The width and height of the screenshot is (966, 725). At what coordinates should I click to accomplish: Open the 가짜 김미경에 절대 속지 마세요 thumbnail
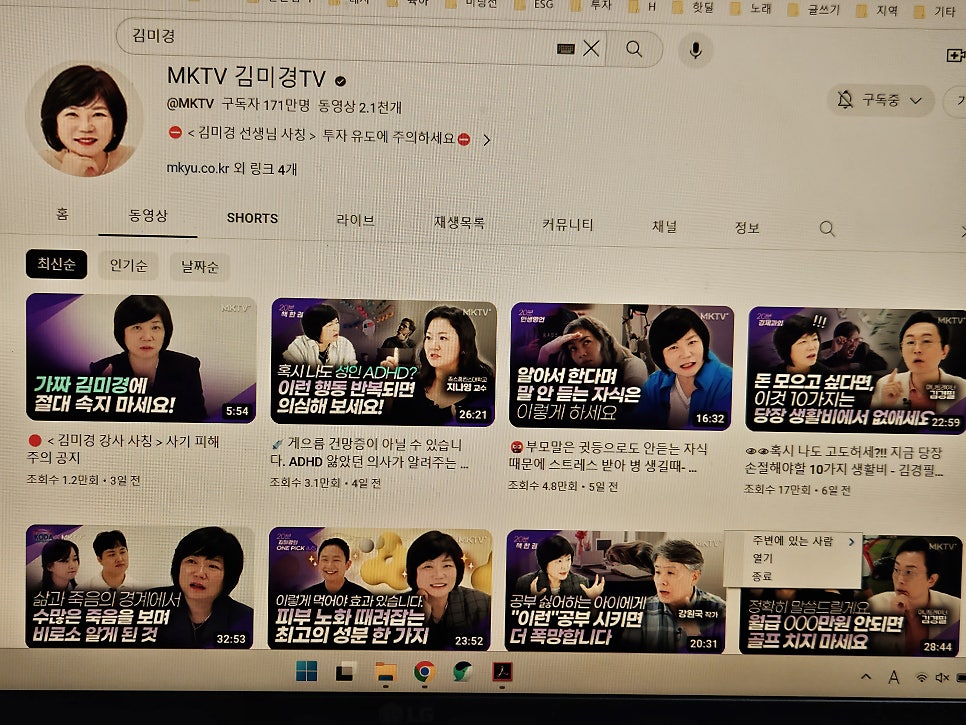(140, 358)
